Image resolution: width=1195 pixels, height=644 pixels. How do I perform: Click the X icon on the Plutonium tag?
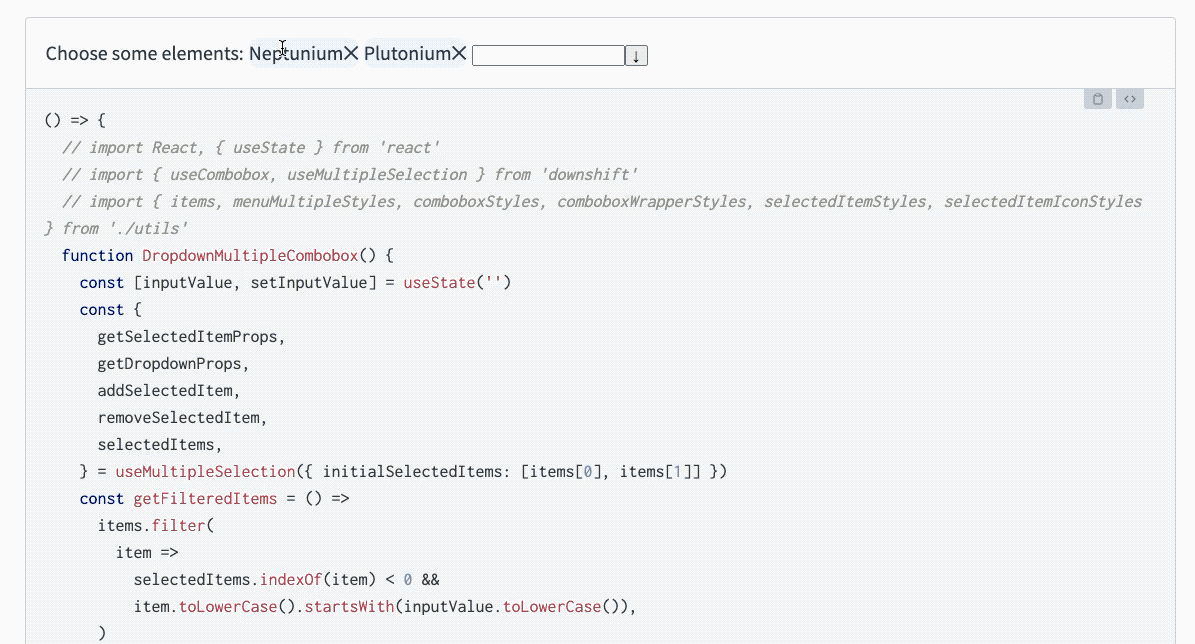pos(459,53)
